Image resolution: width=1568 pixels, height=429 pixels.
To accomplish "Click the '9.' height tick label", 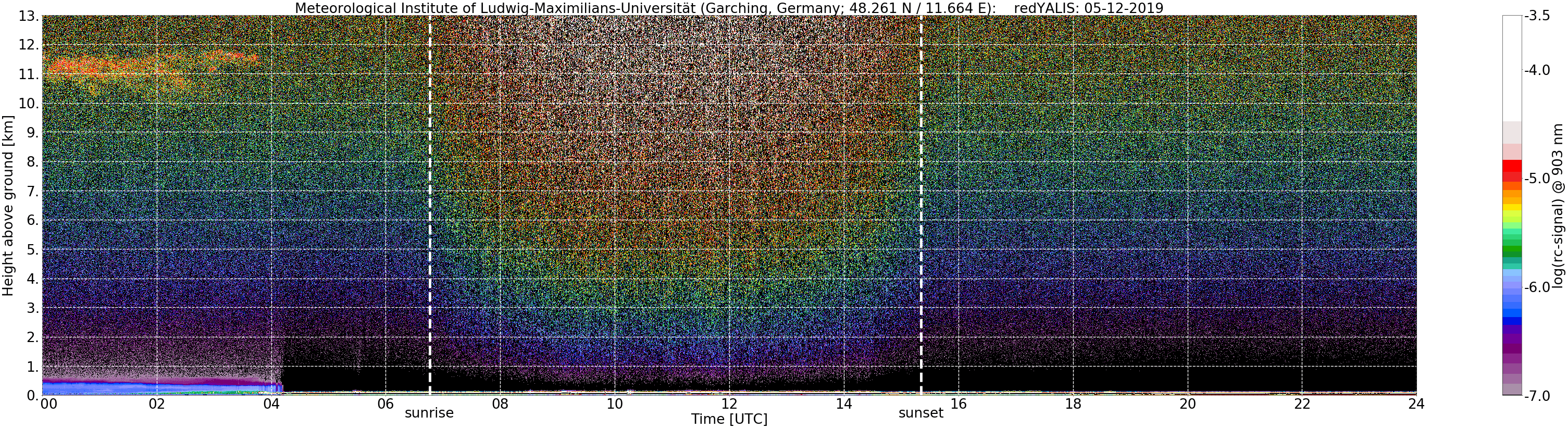I will 32,133.
